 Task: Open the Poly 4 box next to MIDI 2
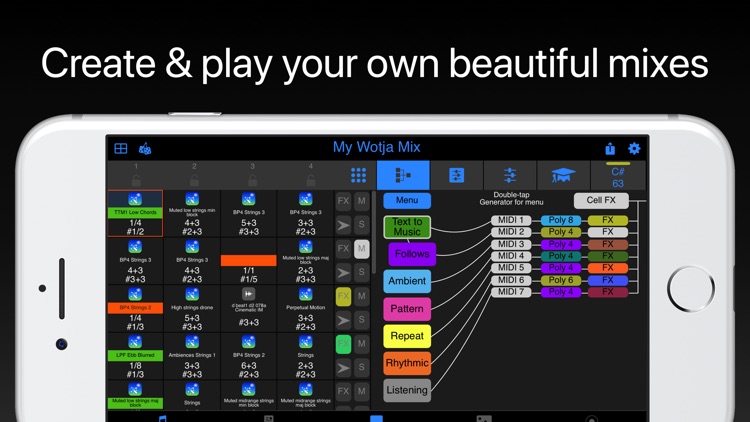pyautogui.click(x=561, y=232)
